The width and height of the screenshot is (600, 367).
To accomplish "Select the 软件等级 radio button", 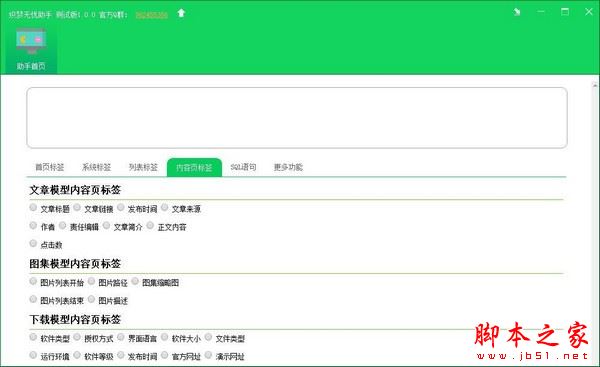I will pyautogui.click(x=77, y=355).
